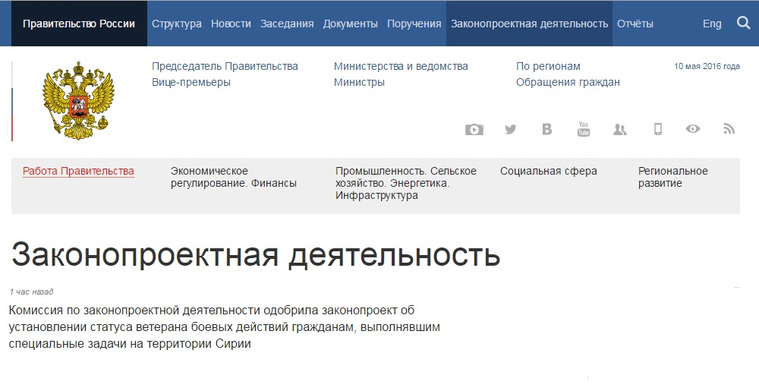
Task: Open the Новости menu item
Action: [x=231, y=24]
